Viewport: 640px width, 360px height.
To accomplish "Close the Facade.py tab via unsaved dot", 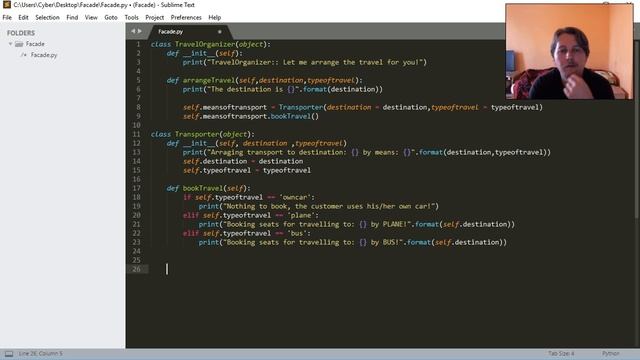I will [220, 31].
